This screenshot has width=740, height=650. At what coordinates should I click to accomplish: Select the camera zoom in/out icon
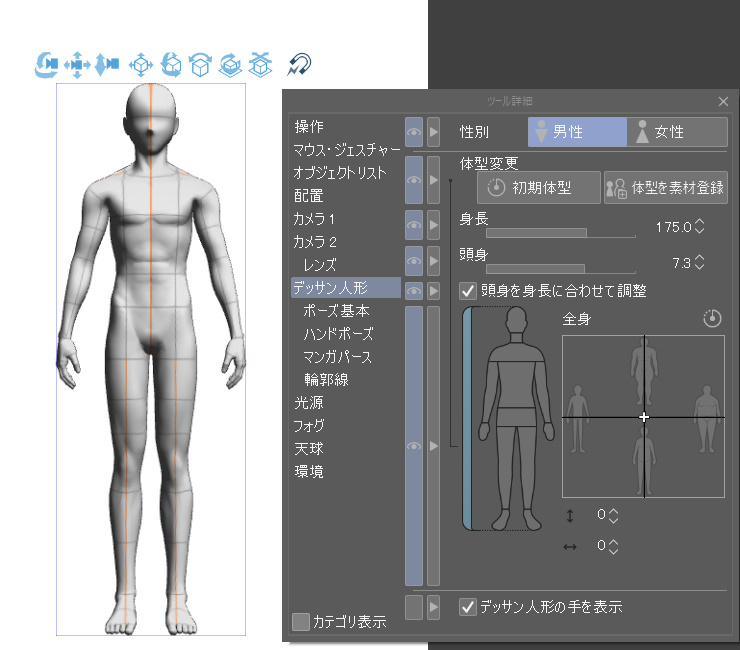107,65
